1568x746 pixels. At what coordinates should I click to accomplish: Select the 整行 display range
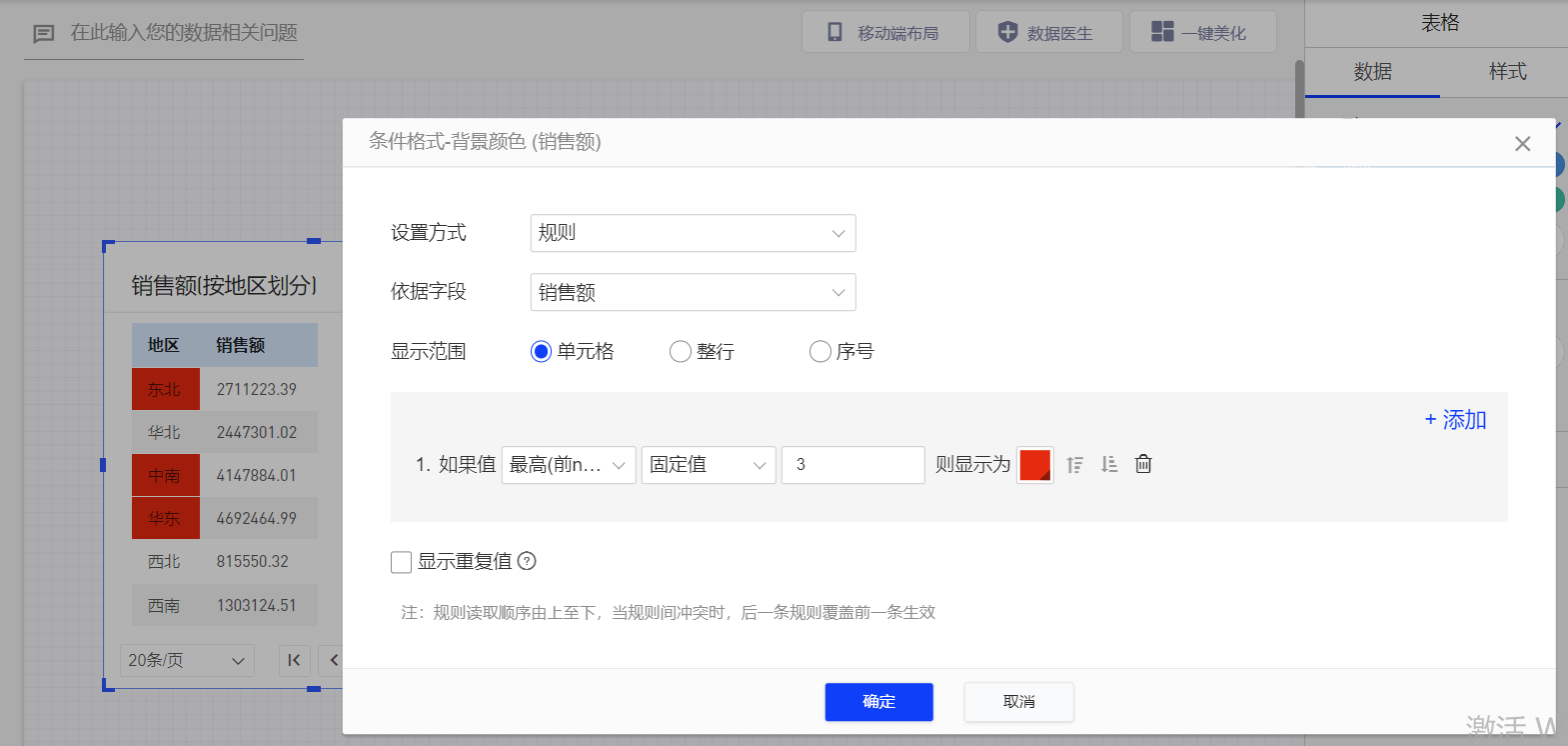[x=681, y=351]
